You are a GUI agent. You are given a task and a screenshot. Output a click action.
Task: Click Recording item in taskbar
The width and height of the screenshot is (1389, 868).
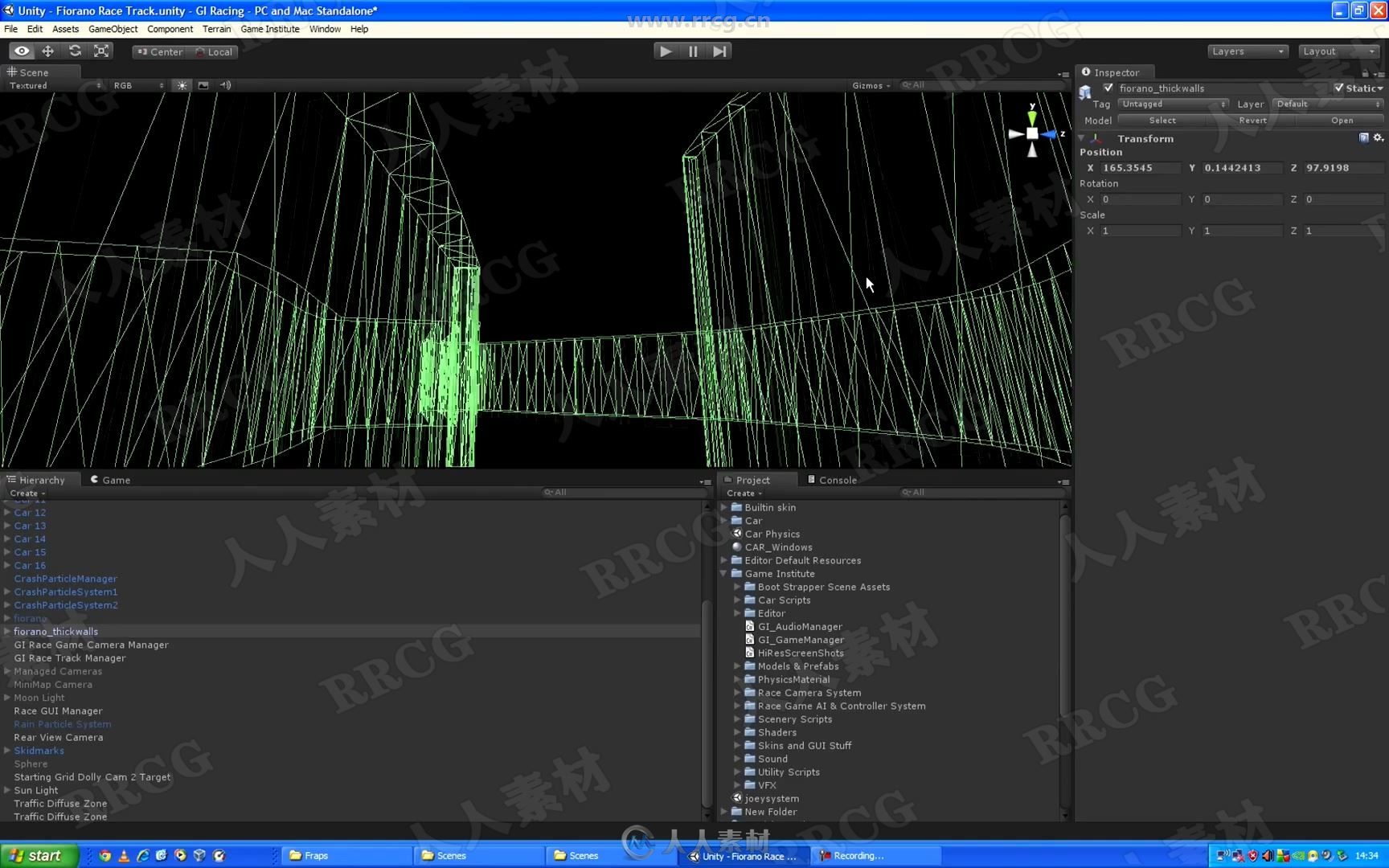click(x=875, y=855)
